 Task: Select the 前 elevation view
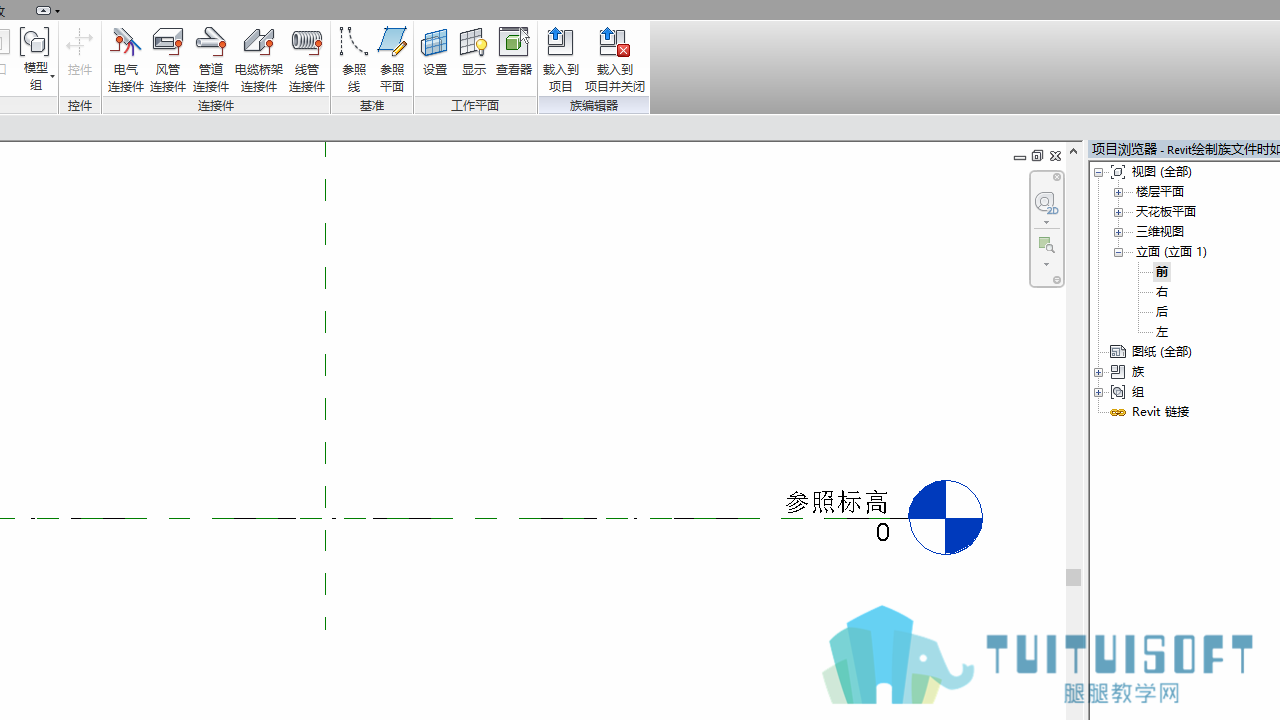[x=1162, y=272]
